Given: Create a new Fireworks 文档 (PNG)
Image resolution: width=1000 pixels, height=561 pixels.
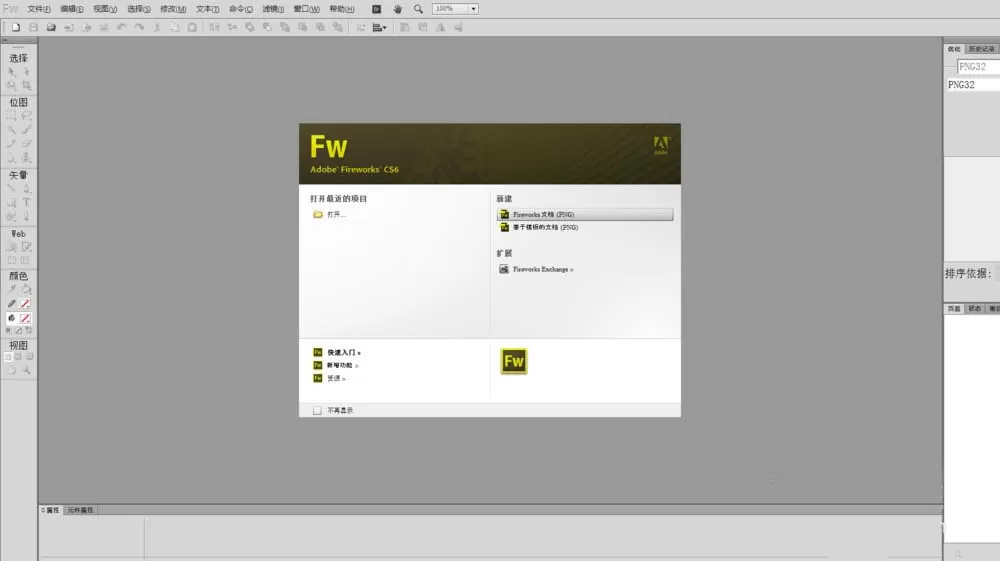Looking at the screenshot, I should [585, 214].
